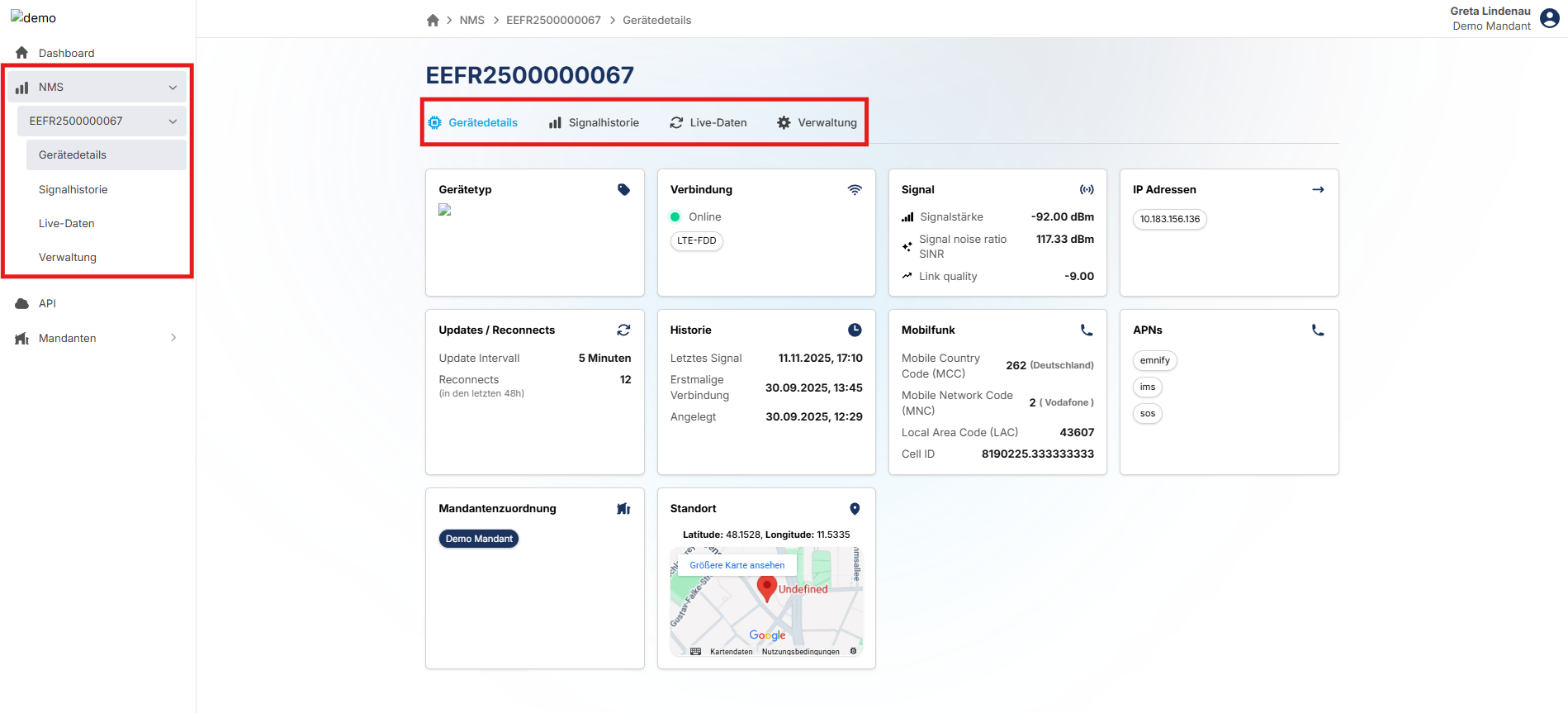Click the refresh icon on Updates / Reconnects card
Screen dimensions: 1568x713
623,330
